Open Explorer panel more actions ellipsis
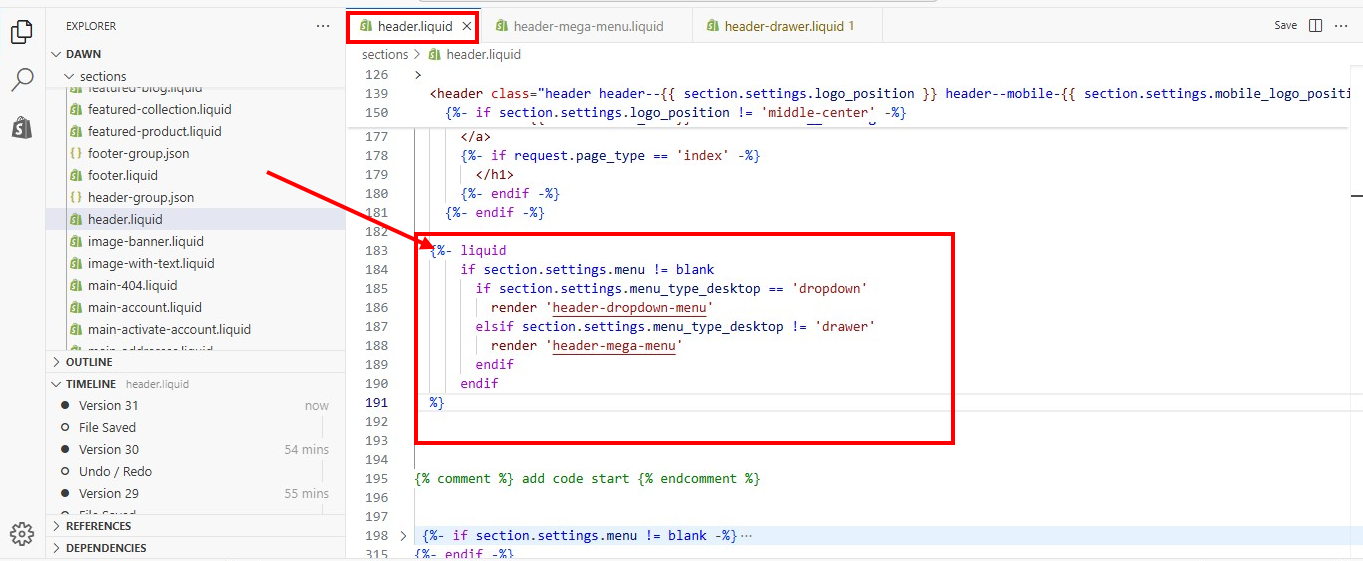Screen dimensions: 1363x561 tap(322, 26)
